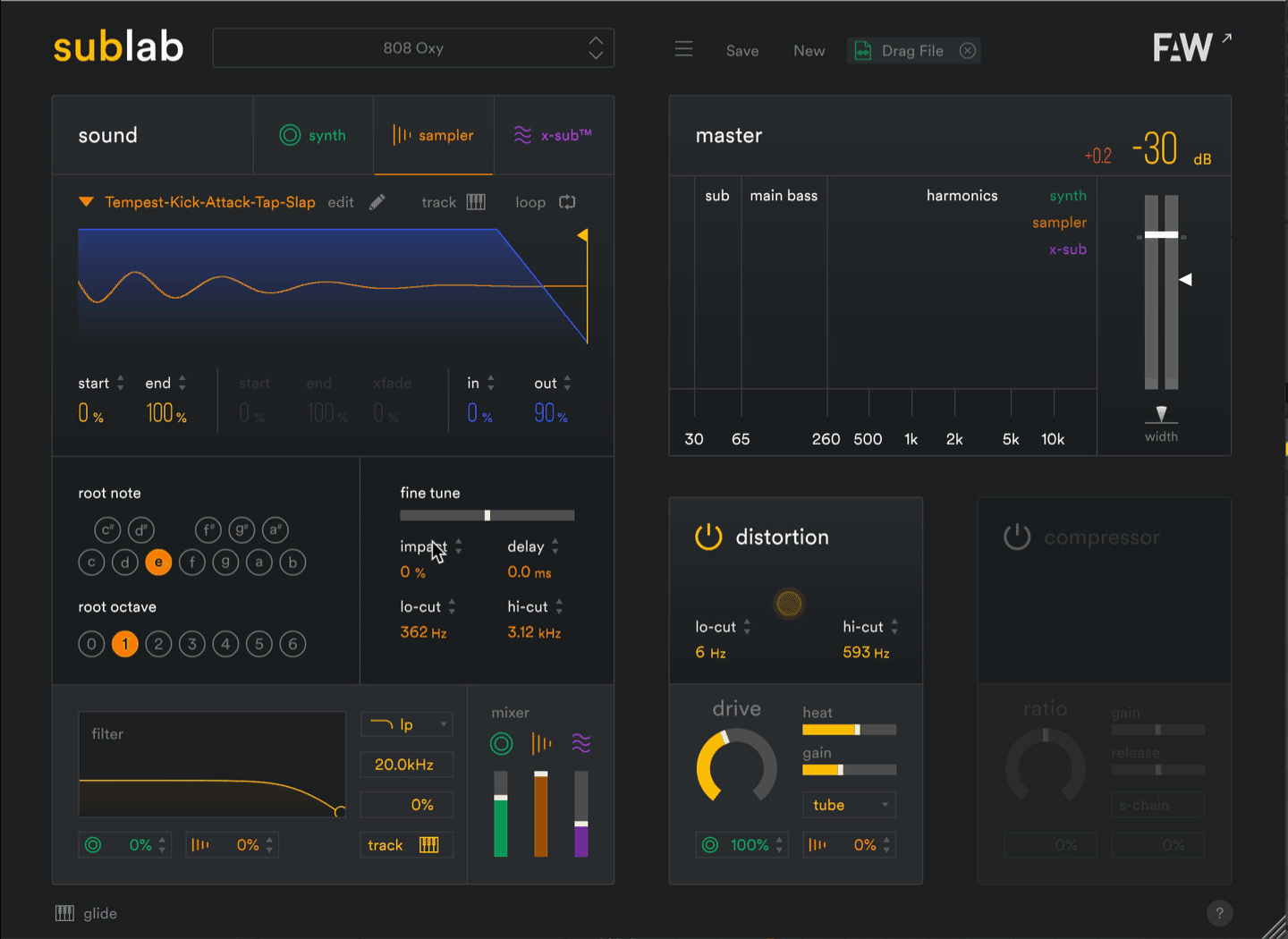The height and width of the screenshot is (939, 1288).
Task: Click sampler lo-cut stepper arrows
Action: coord(452,606)
